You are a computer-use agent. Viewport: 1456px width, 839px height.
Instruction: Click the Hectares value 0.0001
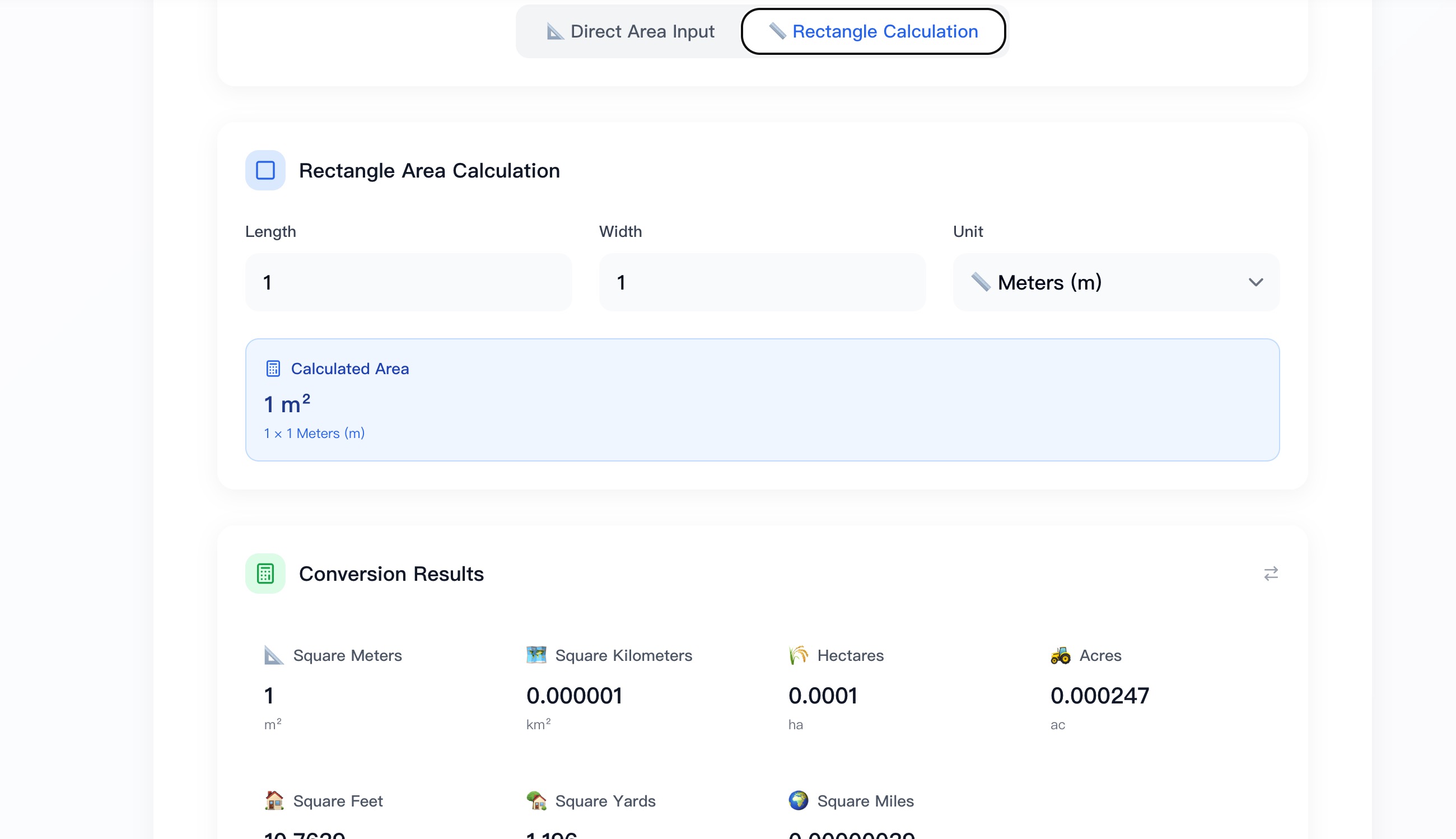point(823,696)
